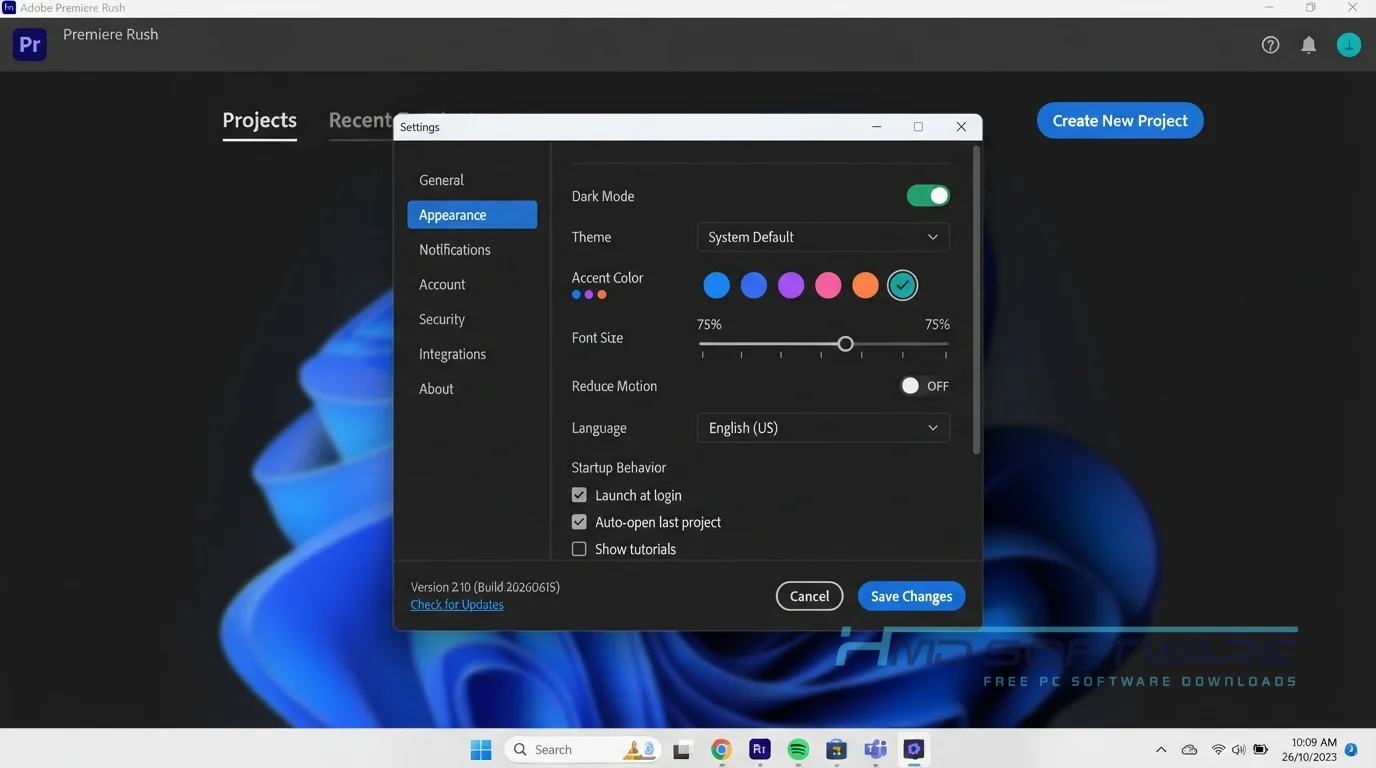Save Changes in Settings
This screenshot has width=1376, height=768.
click(x=911, y=596)
